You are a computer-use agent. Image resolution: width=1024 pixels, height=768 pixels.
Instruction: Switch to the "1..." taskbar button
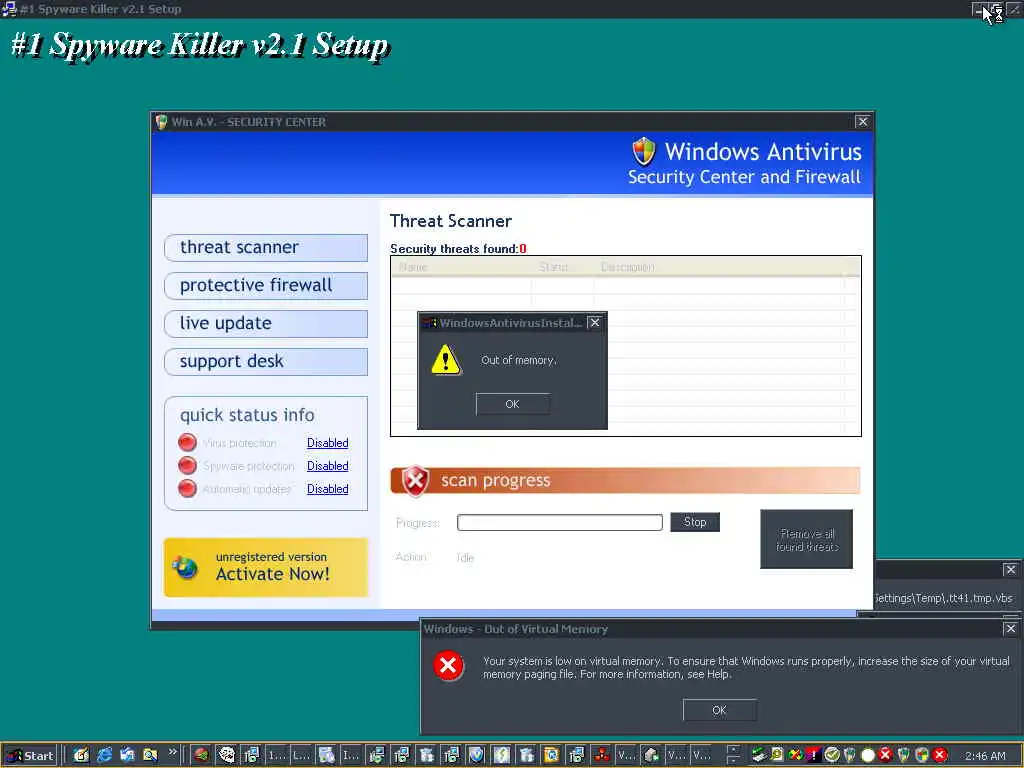pos(276,755)
